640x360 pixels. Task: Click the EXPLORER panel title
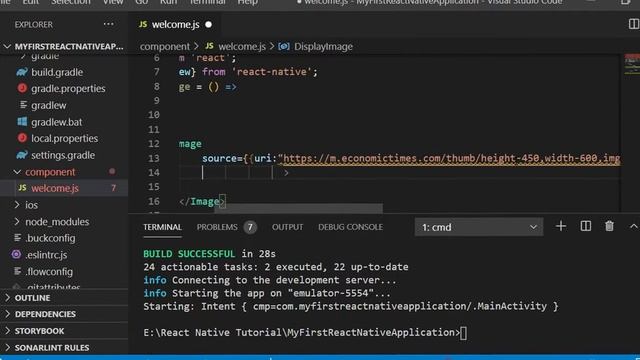(33, 24)
